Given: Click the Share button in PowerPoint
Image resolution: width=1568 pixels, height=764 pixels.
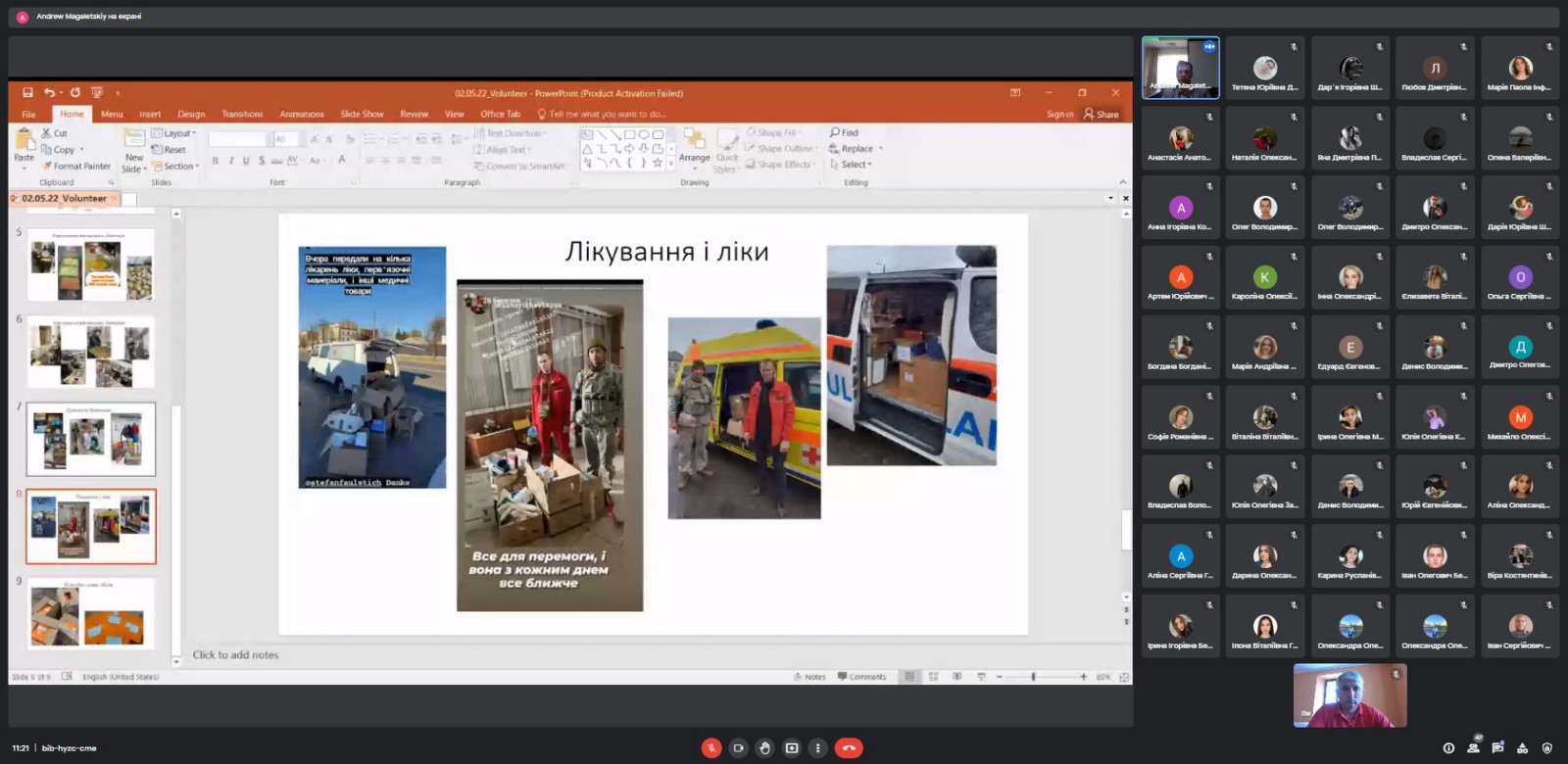Looking at the screenshot, I should pyautogui.click(x=1102, y=115).
